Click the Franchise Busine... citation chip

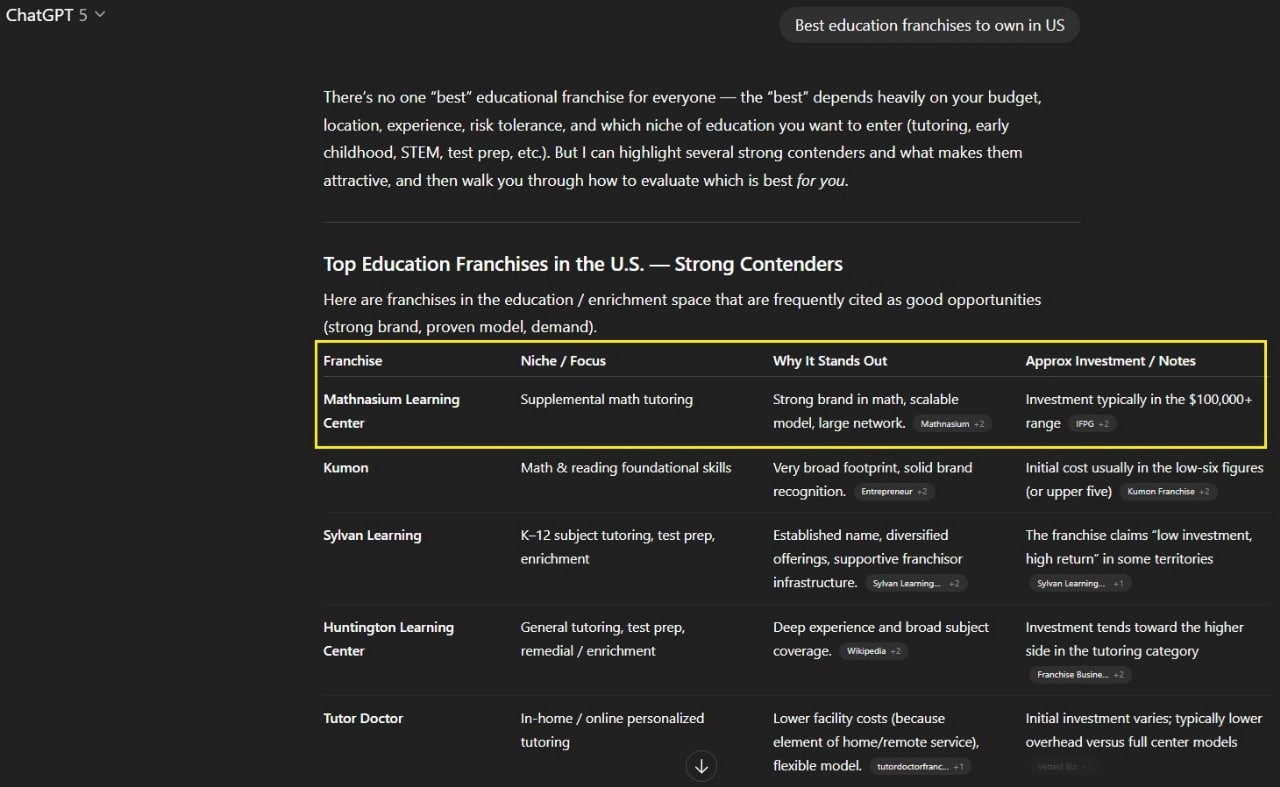pos(1079,675)
